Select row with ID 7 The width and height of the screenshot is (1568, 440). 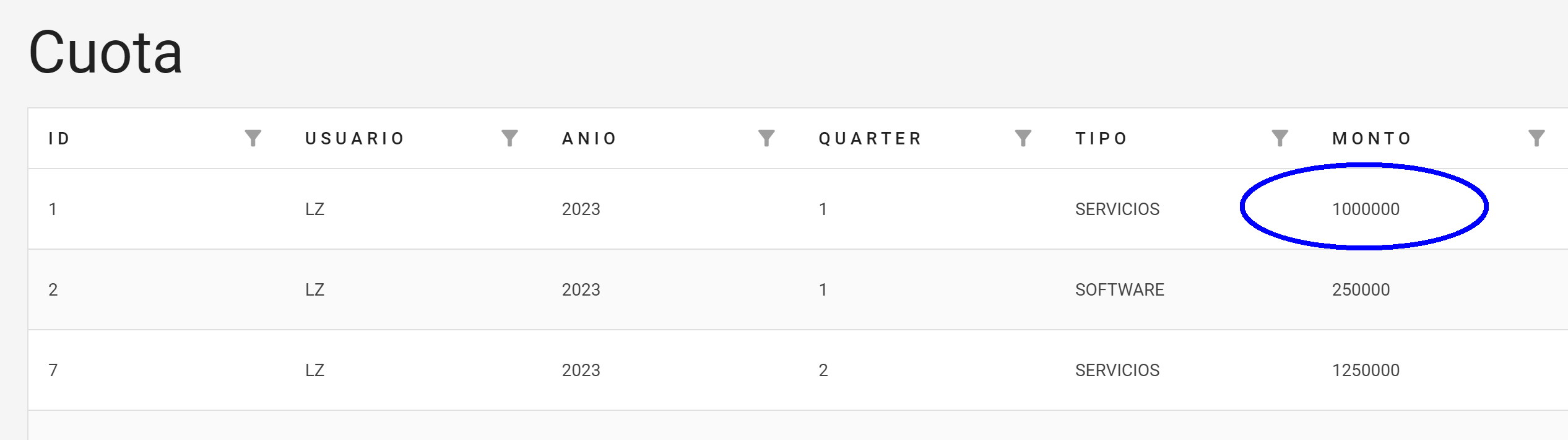(799, 370)
